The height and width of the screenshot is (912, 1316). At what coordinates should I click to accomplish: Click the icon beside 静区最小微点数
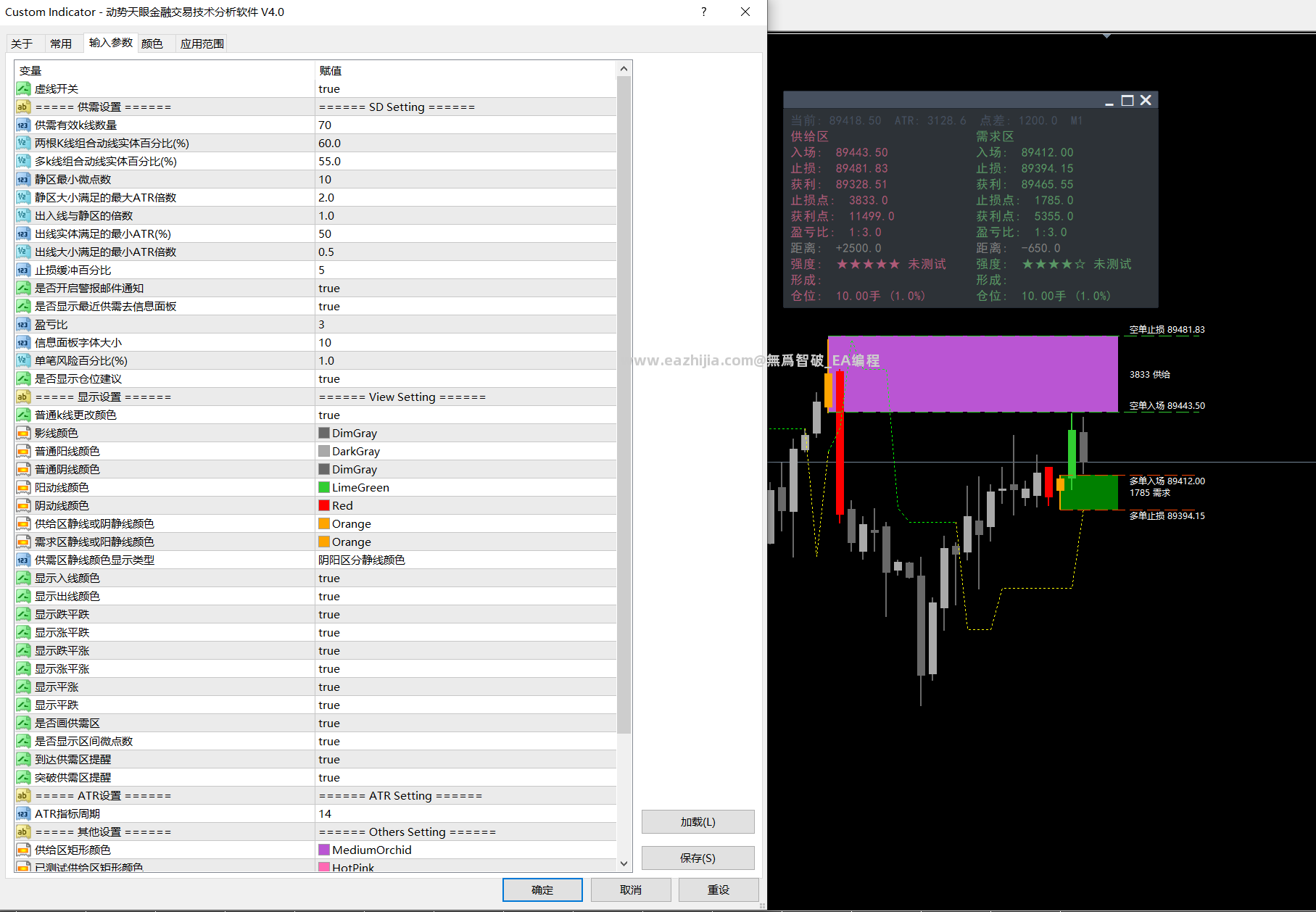[23, 179]
